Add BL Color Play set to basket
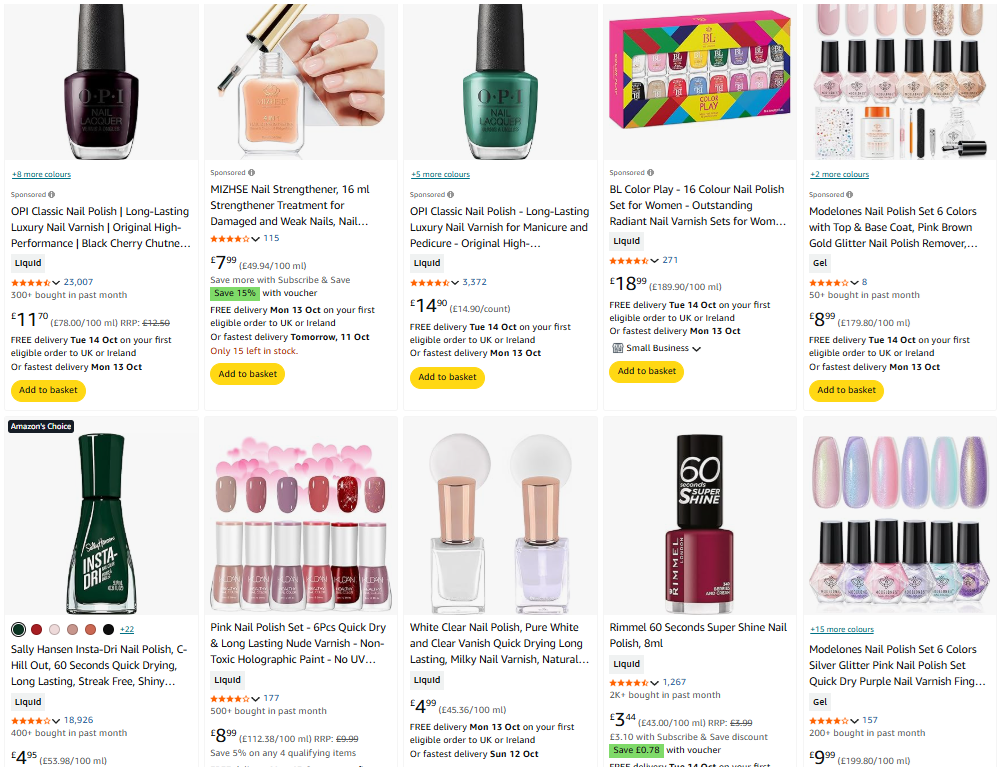Screen dimensions: 1003x771 click(x=646, y=371)
